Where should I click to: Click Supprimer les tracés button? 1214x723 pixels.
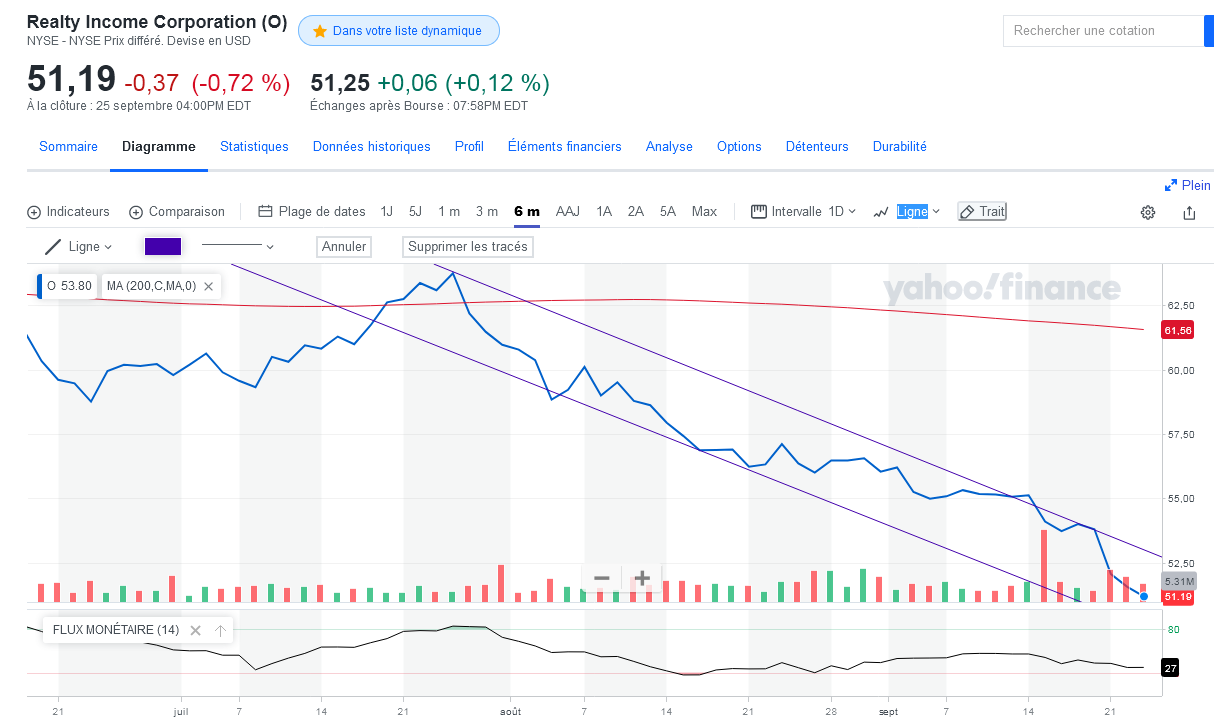click(468, 246)
